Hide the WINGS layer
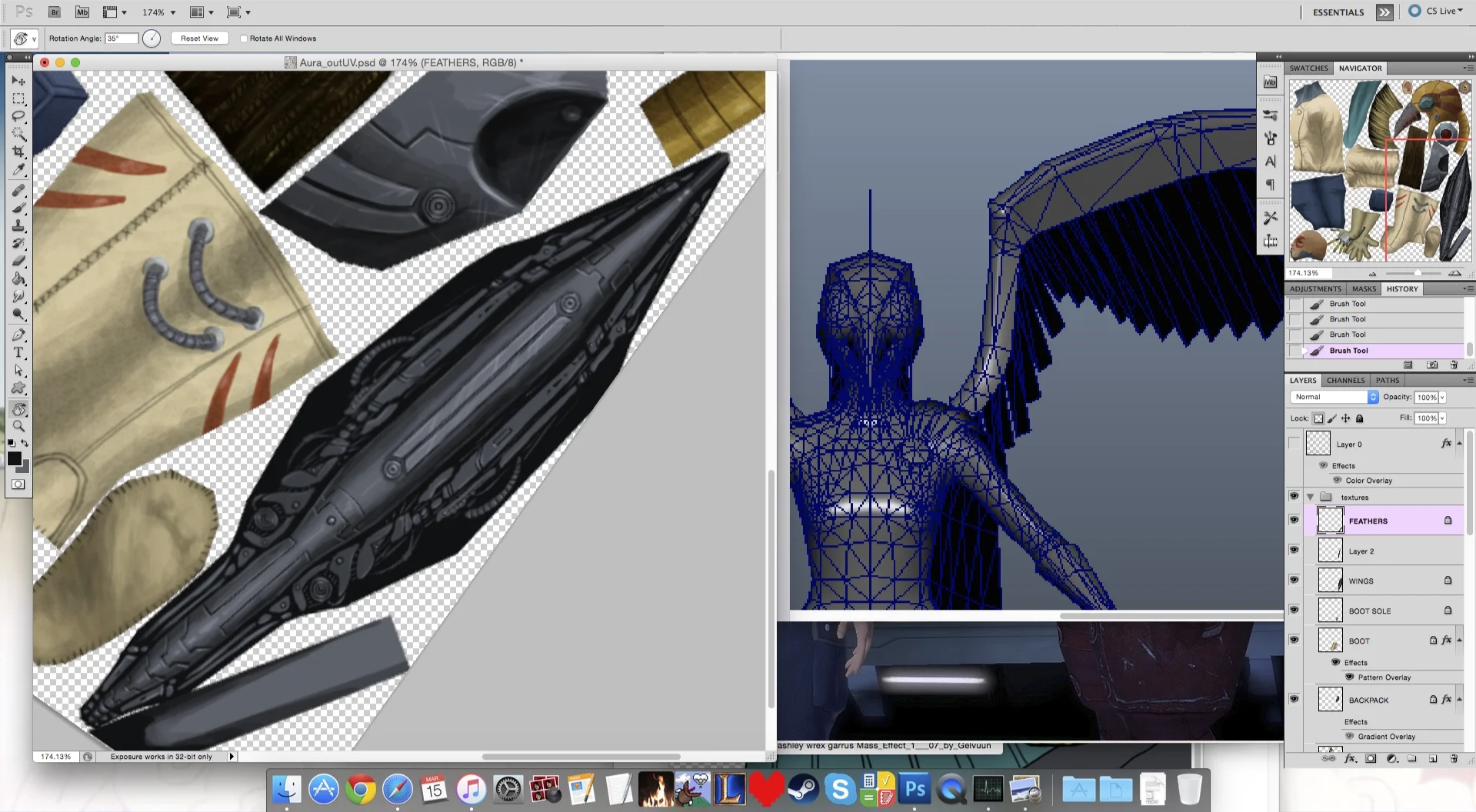The image size is (1476, 812). pos(1294,581)
